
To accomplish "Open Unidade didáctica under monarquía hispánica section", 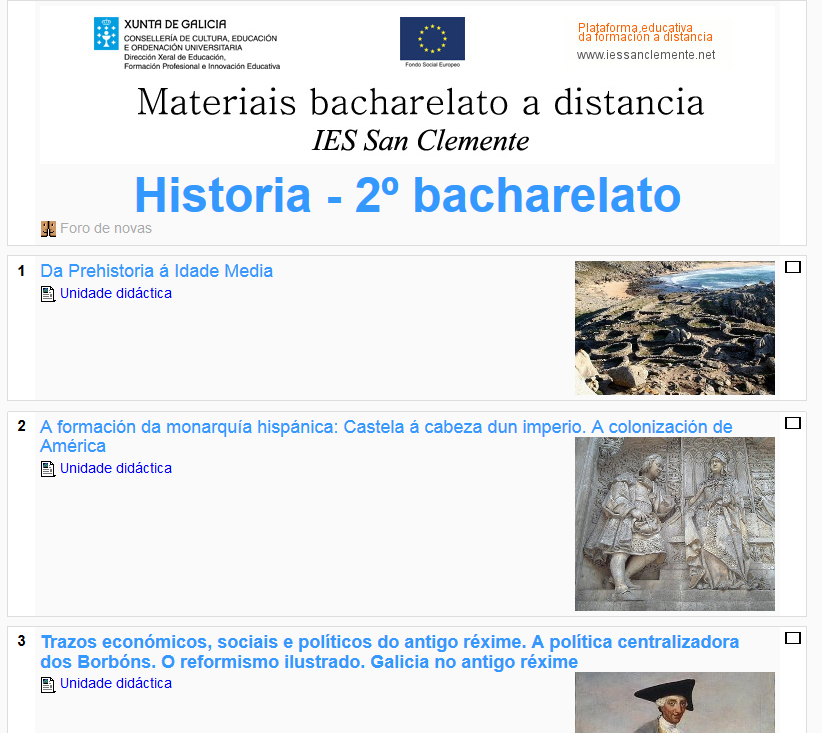I will pyautogui.click(x=116, y=469).
